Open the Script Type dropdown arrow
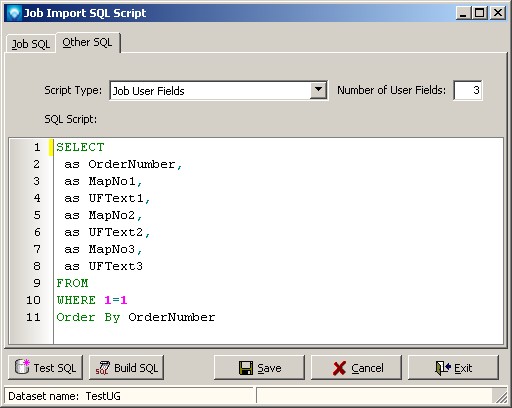 point(318,90)
